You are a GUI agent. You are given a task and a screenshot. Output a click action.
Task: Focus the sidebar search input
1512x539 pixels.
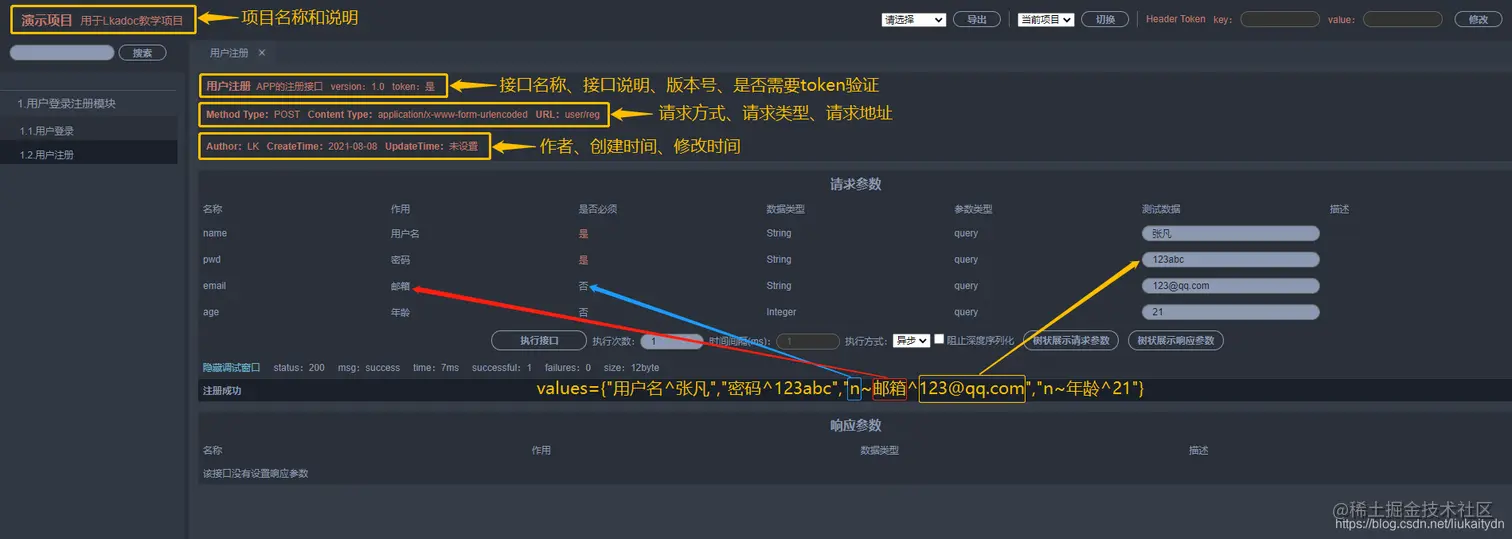pyautogui.click(x=62, y=53)
